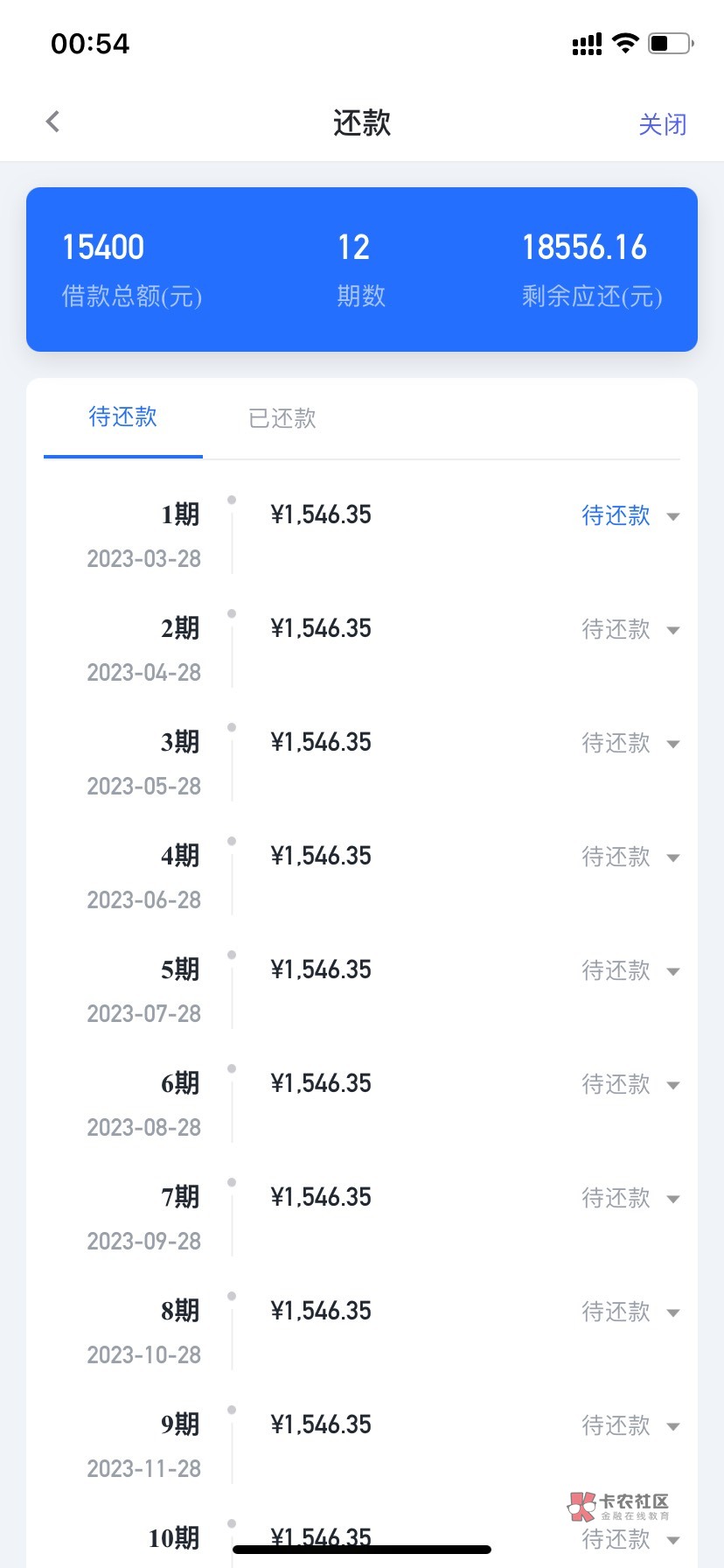Tap the Wi-Fi status icon
Image resolution: width=724 pixels, height=1568 pixels.
click(625, 43)
